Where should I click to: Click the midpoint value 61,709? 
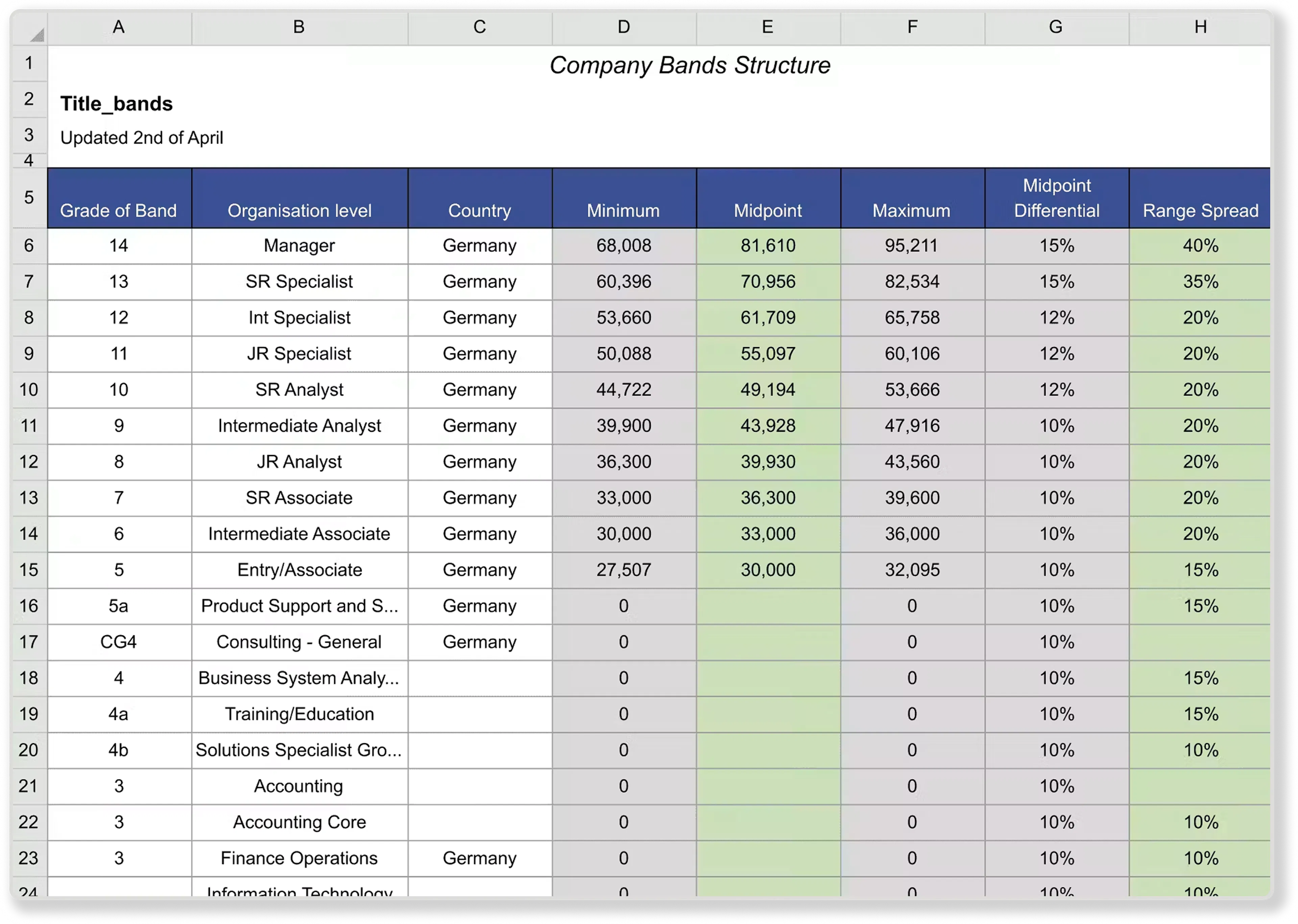point(768,317)
